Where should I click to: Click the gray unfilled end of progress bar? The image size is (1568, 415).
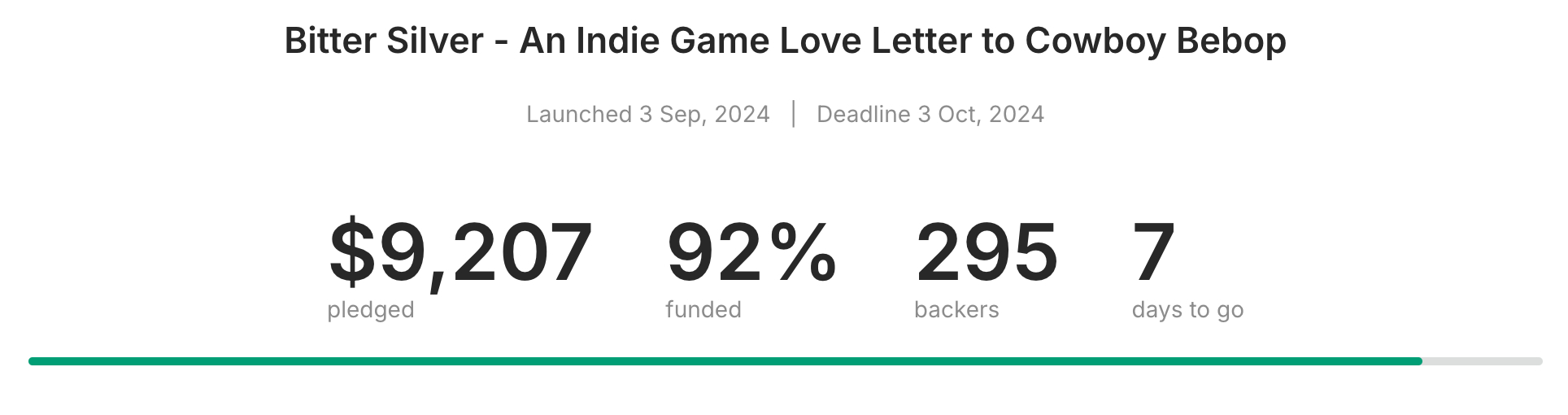click(1482, 361)
